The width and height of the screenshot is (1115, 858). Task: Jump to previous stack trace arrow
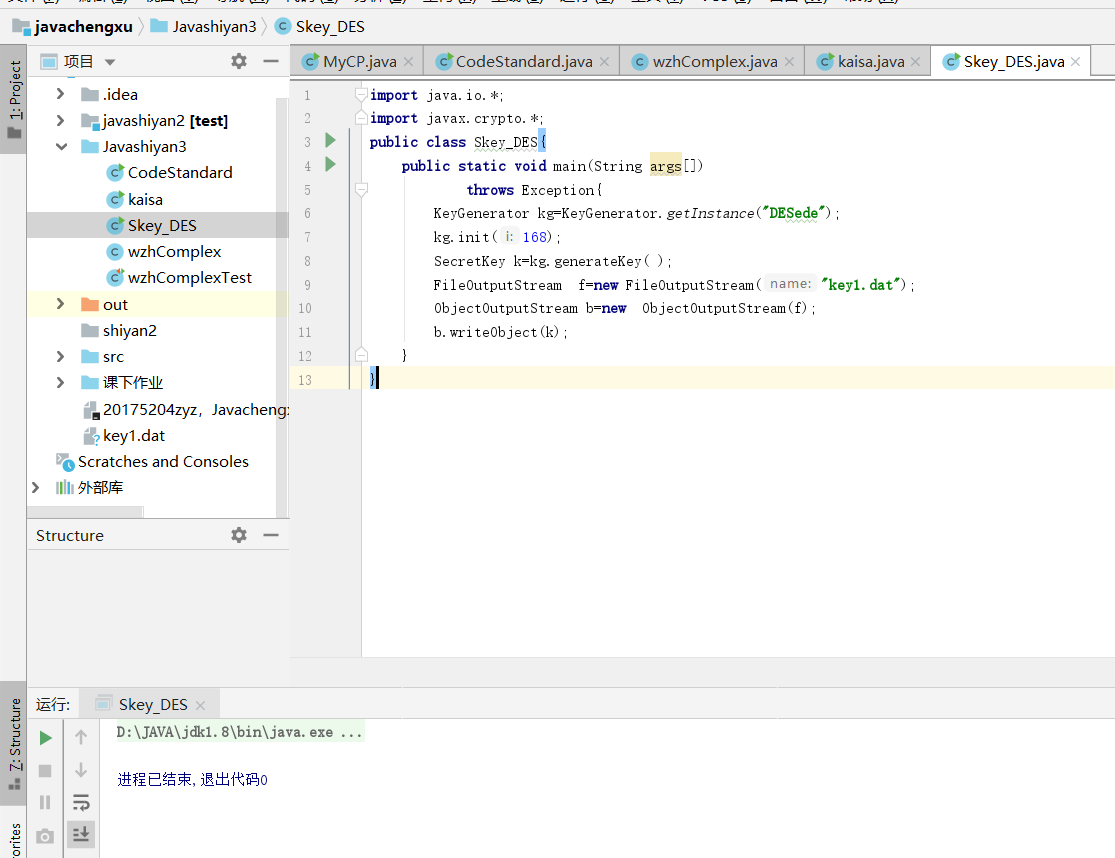coord(81,738)
